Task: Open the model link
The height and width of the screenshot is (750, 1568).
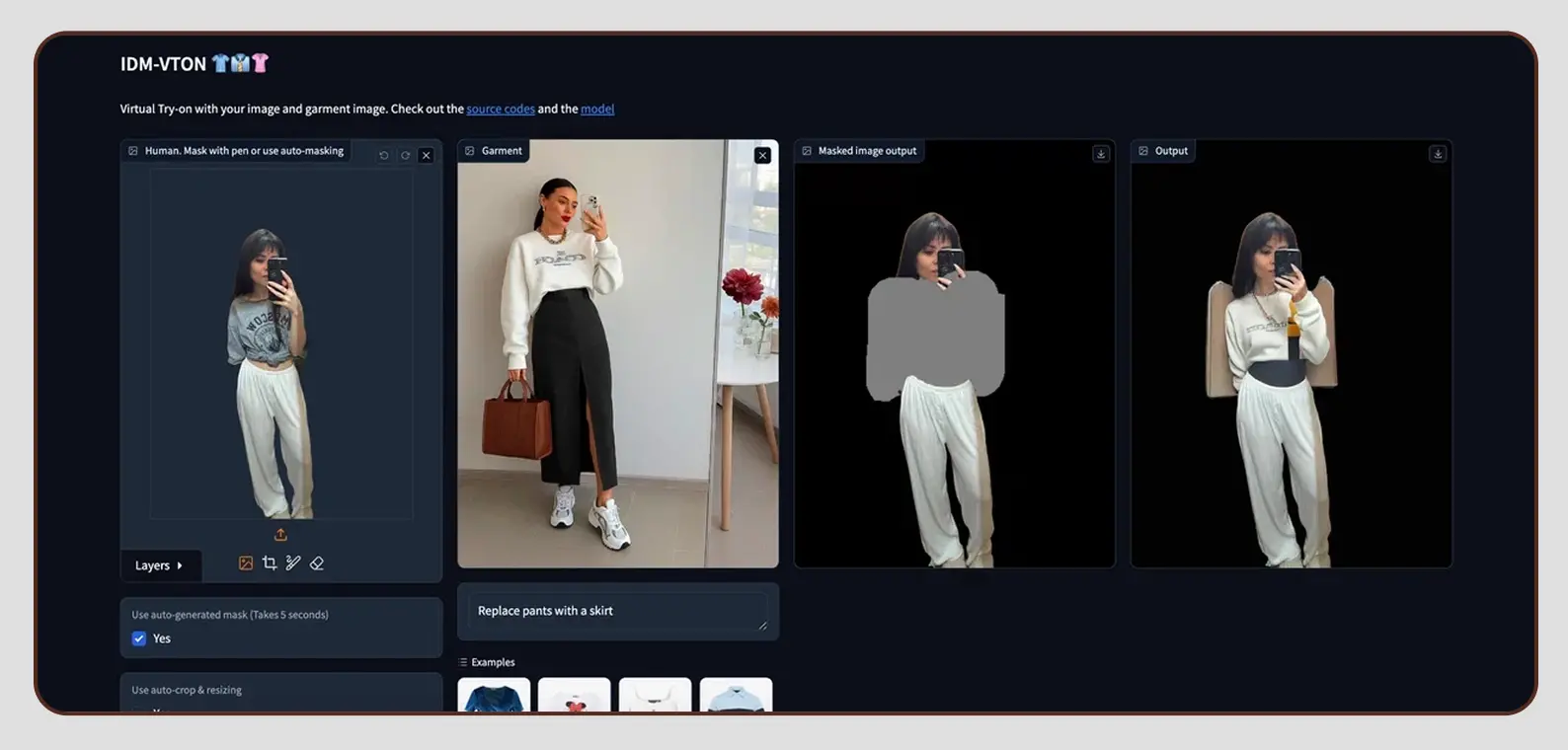Action: coord(597,109)
